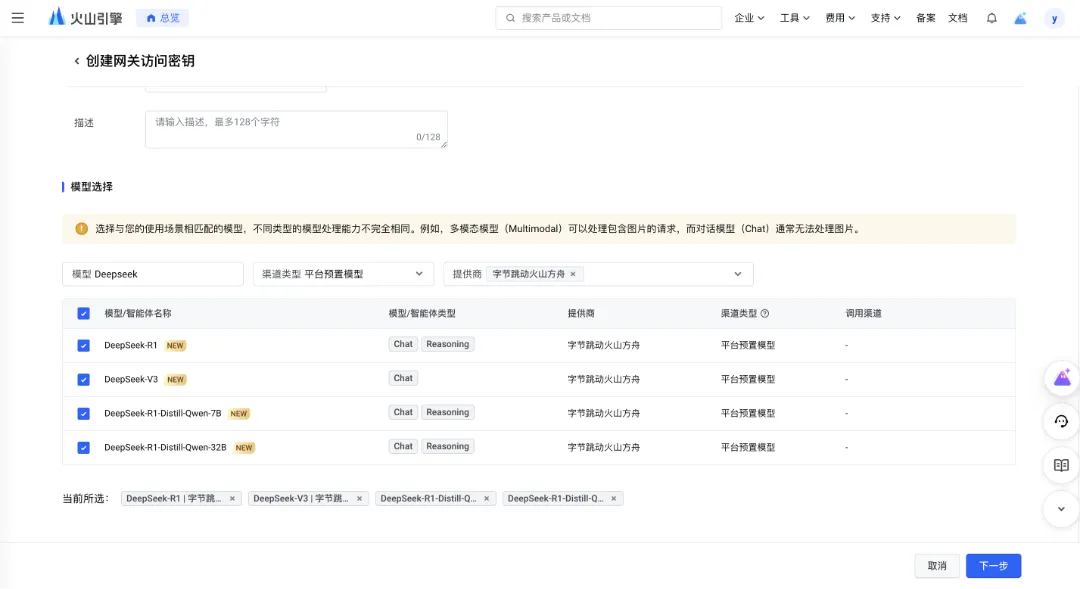Viewport: 1080px width, 589px height.
Task: Click the 模型选择 section heading
Action: pos(92,187)
